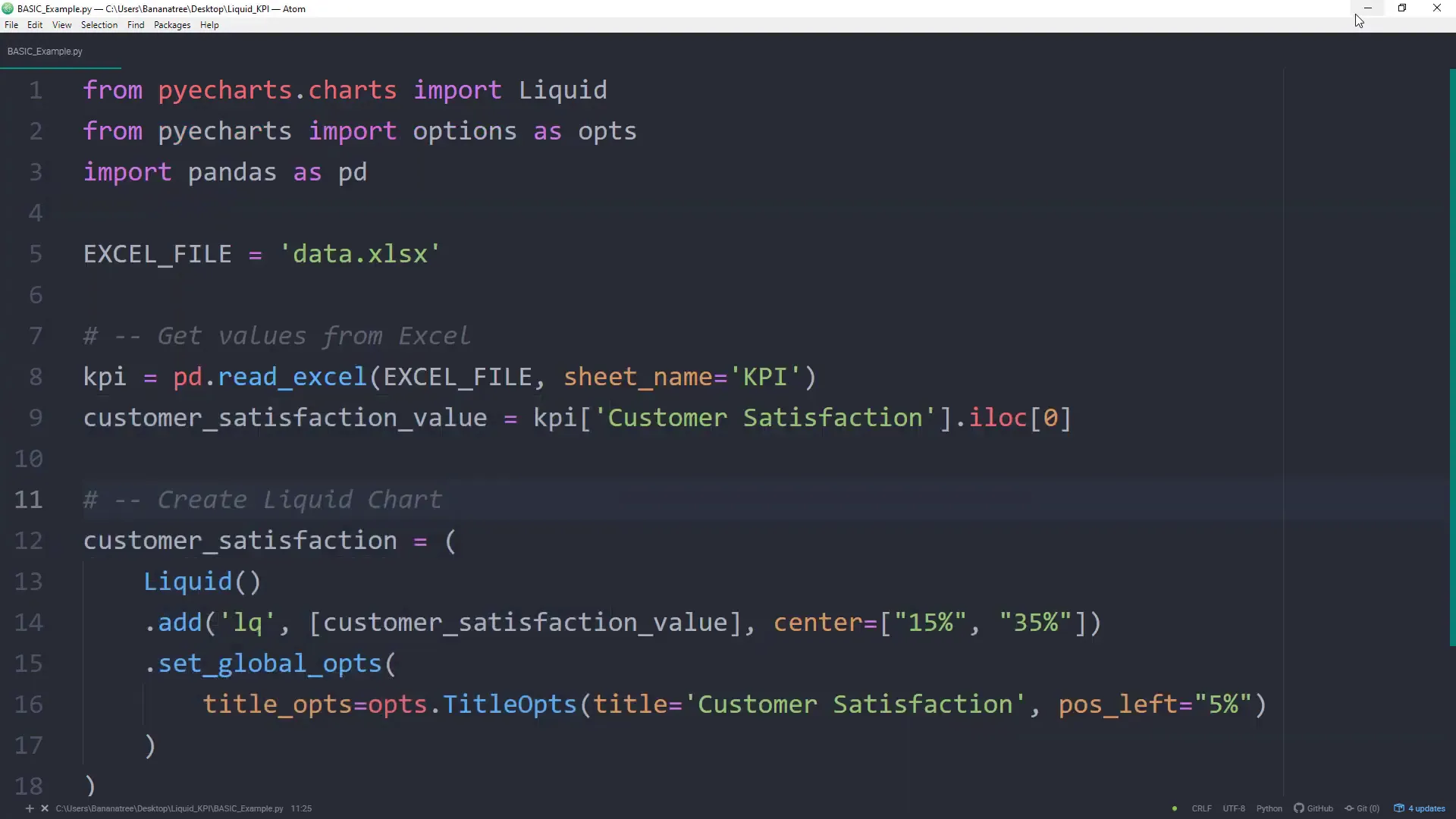This screenshot has width=1456, height=819.
Task: Click the X icon in status bar
Action: tap(45, 808)
